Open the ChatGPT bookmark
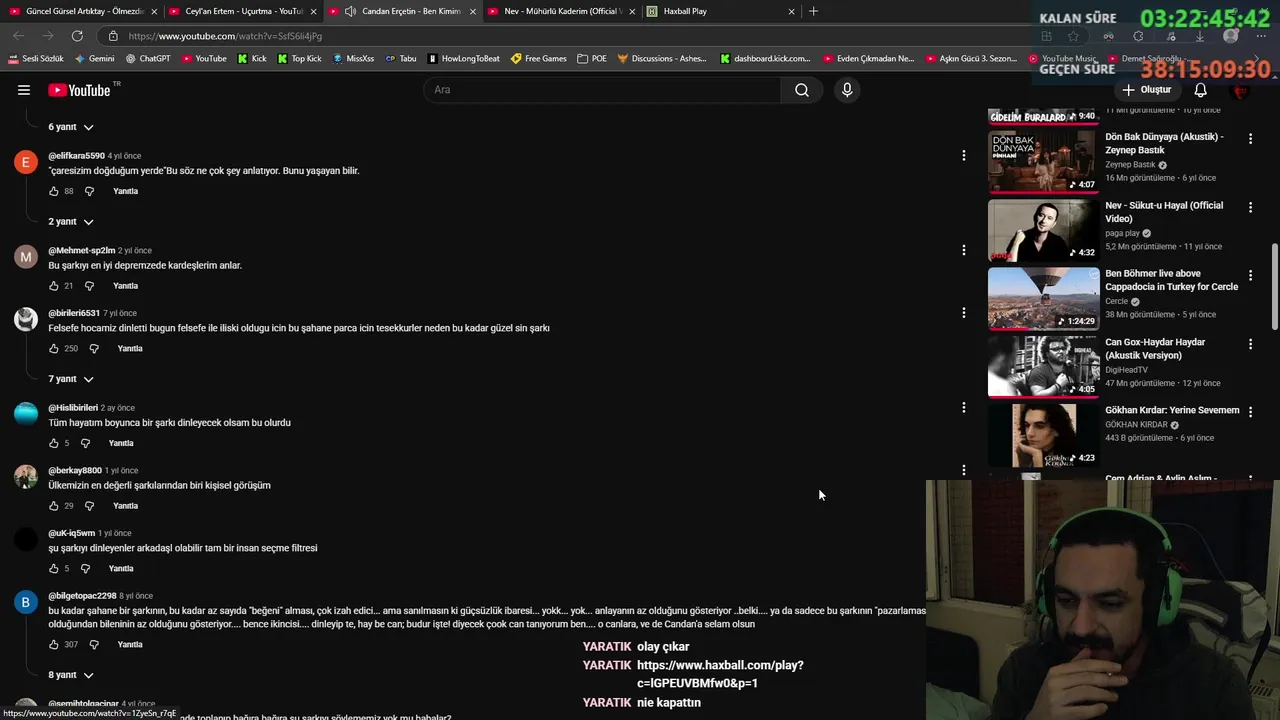The image size is (1280, 720). click(148, 59)
